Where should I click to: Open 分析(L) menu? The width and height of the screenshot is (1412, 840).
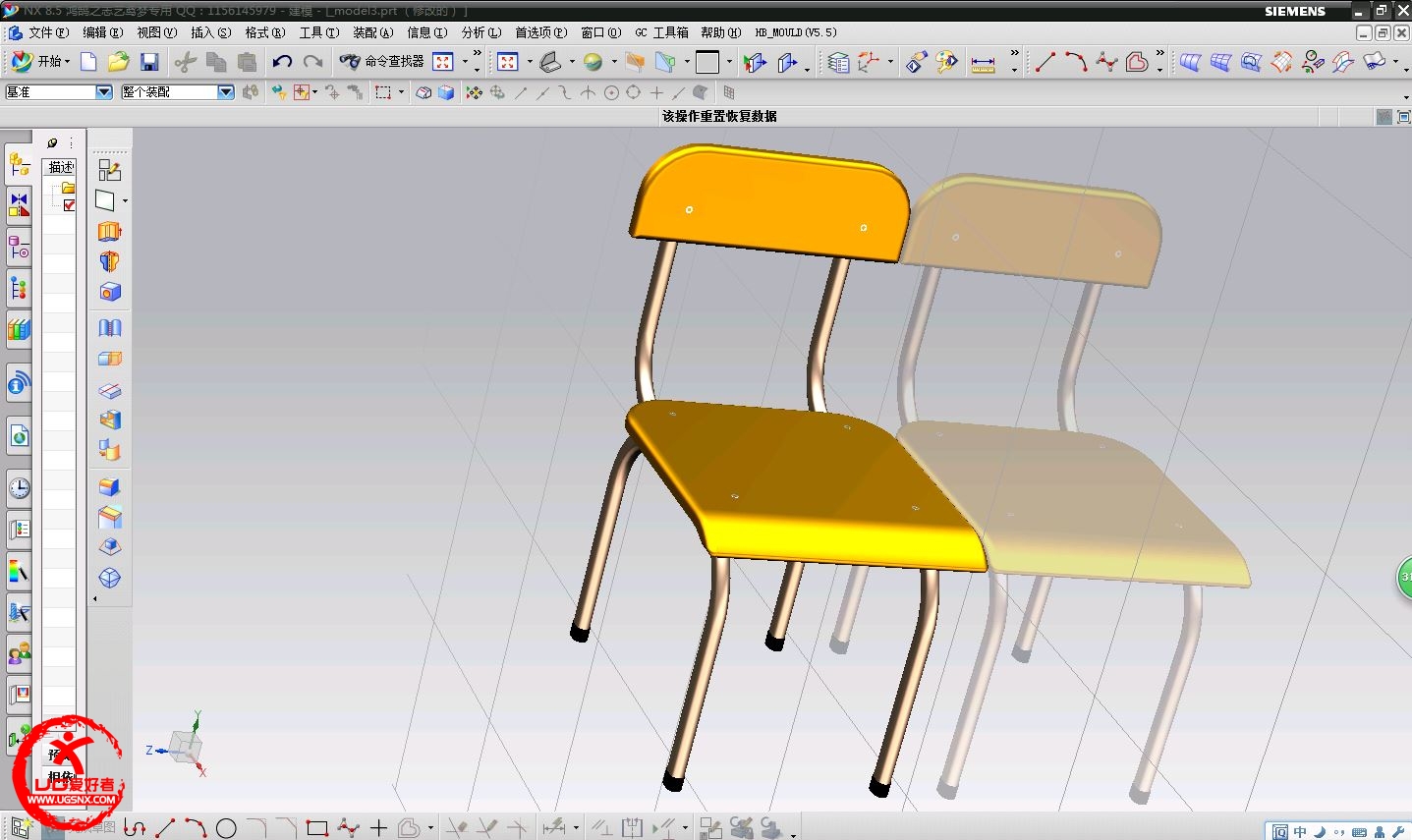[x=481, y=32]
